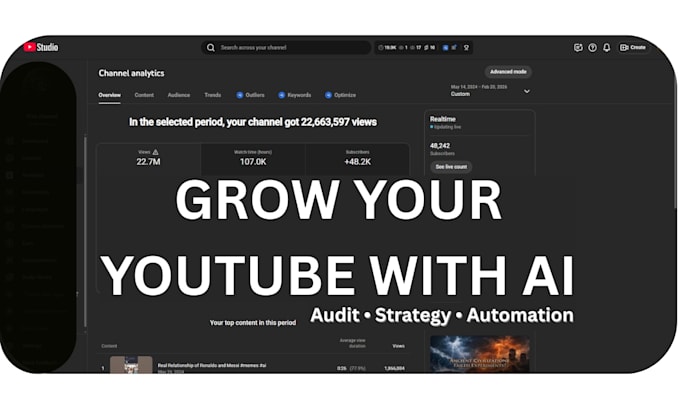Click the blue square extension icon in top bar

pyautogui.click(x=445, y=47)
